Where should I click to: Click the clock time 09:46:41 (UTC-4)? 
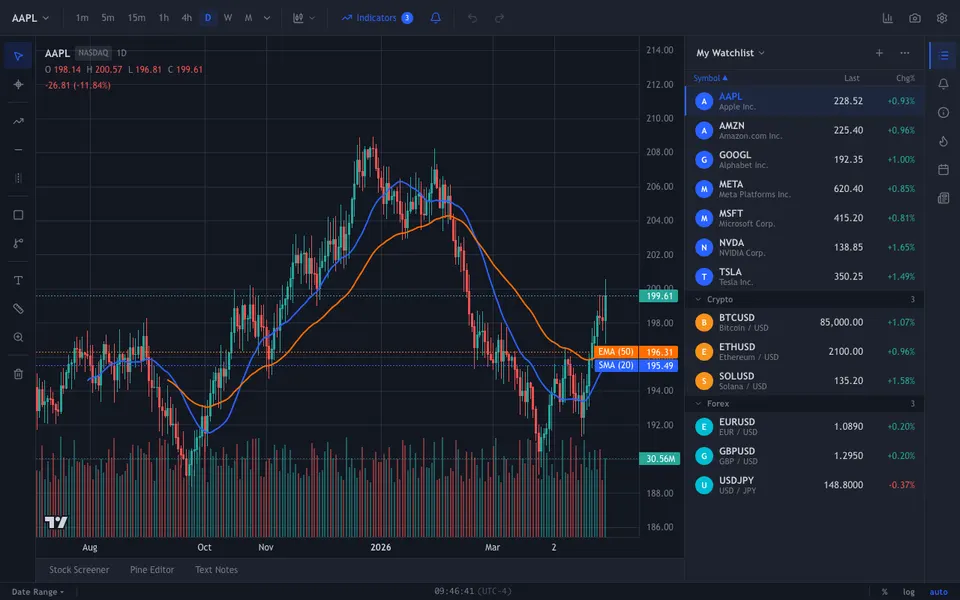click(x=473, y=591)
